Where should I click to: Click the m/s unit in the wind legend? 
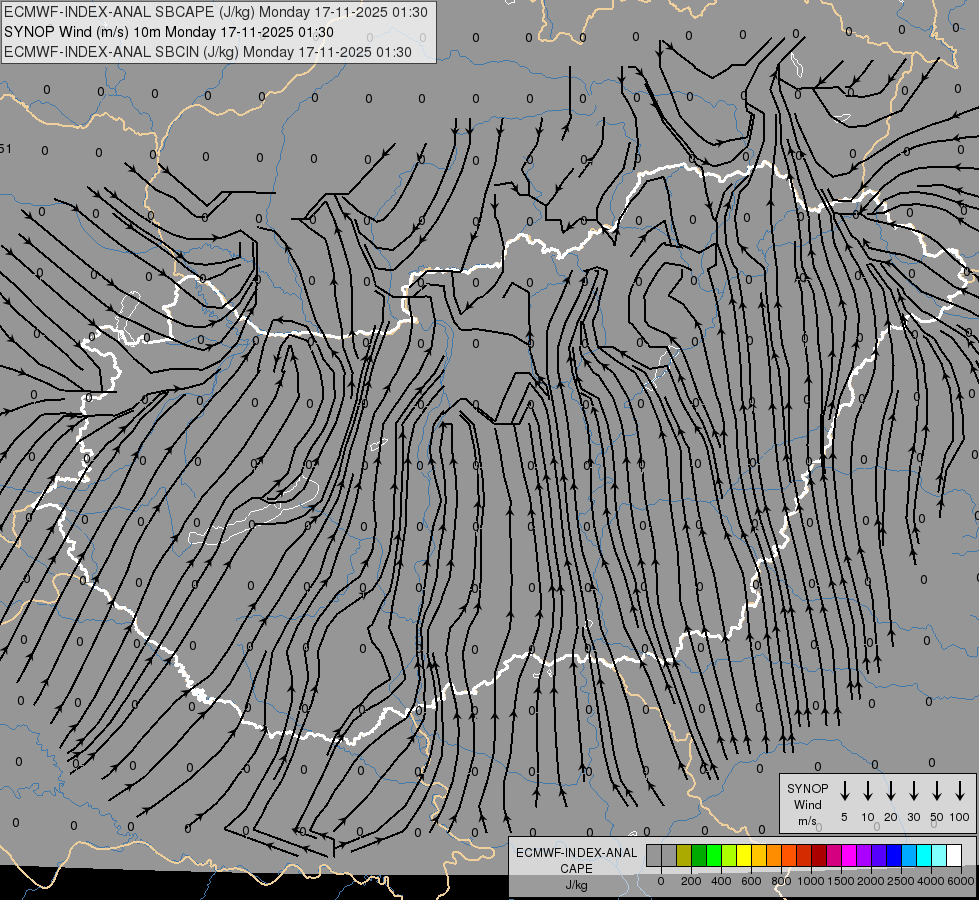coord(807,821)
